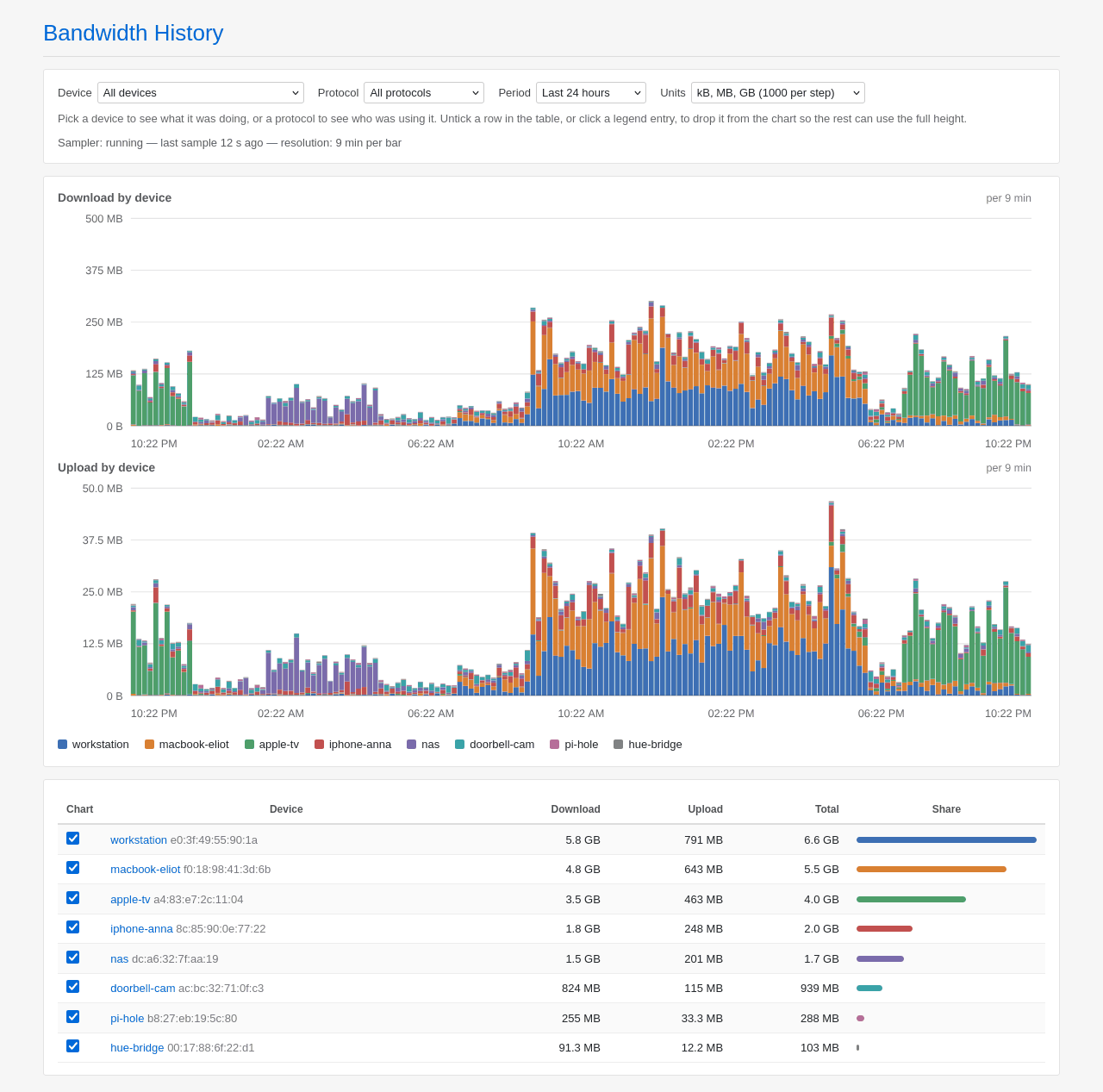Click the workstation blue legend swatch
Screen dimensions: 1103x1092
[x=63, y=745]
